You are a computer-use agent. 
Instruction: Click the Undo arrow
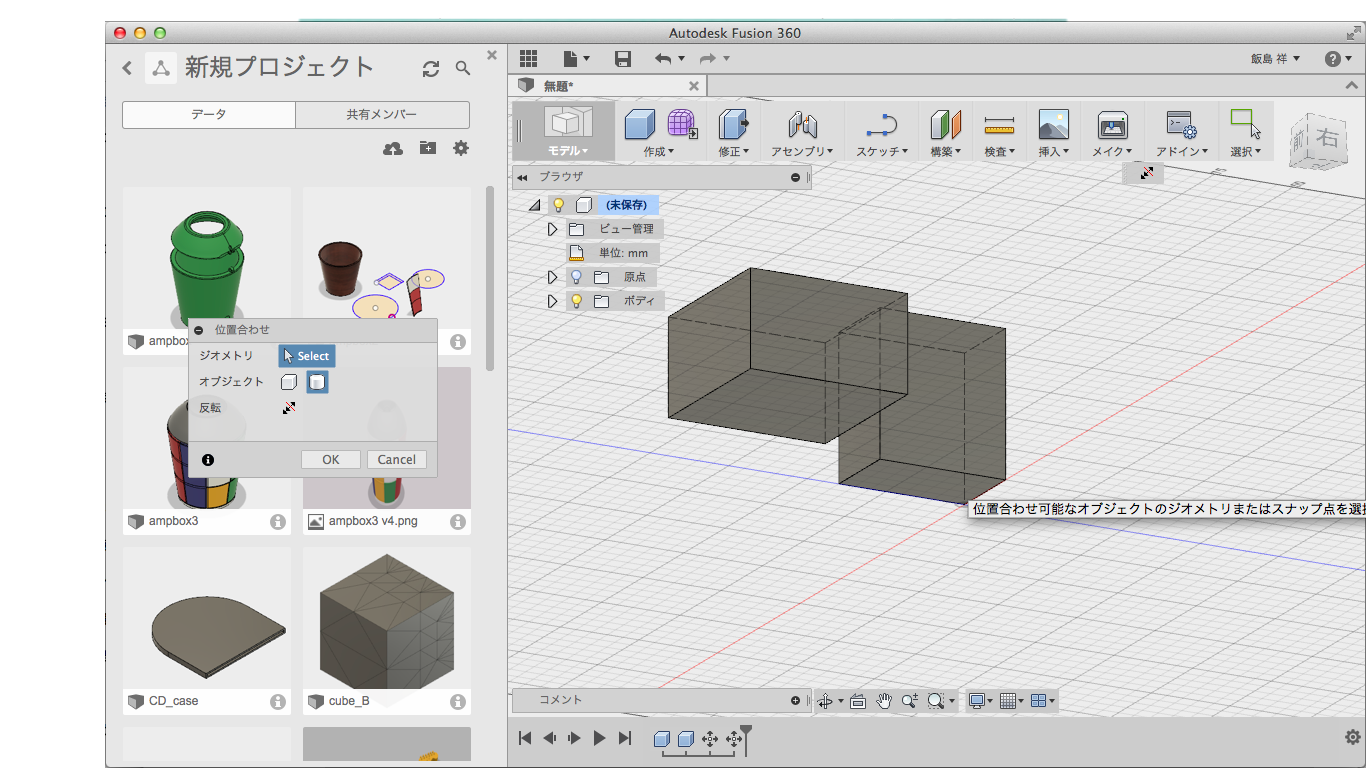663,59
